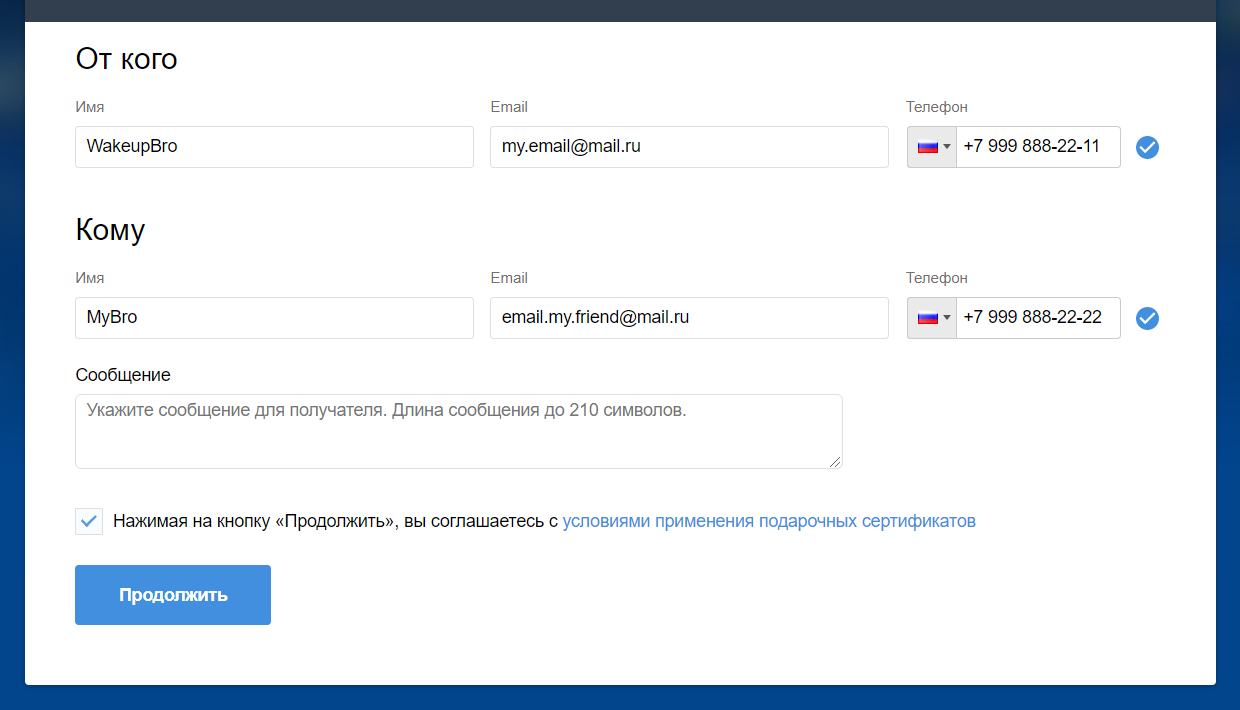
Task: Select the recipient name field containing MyBro
Action: [x=274, y=318]
